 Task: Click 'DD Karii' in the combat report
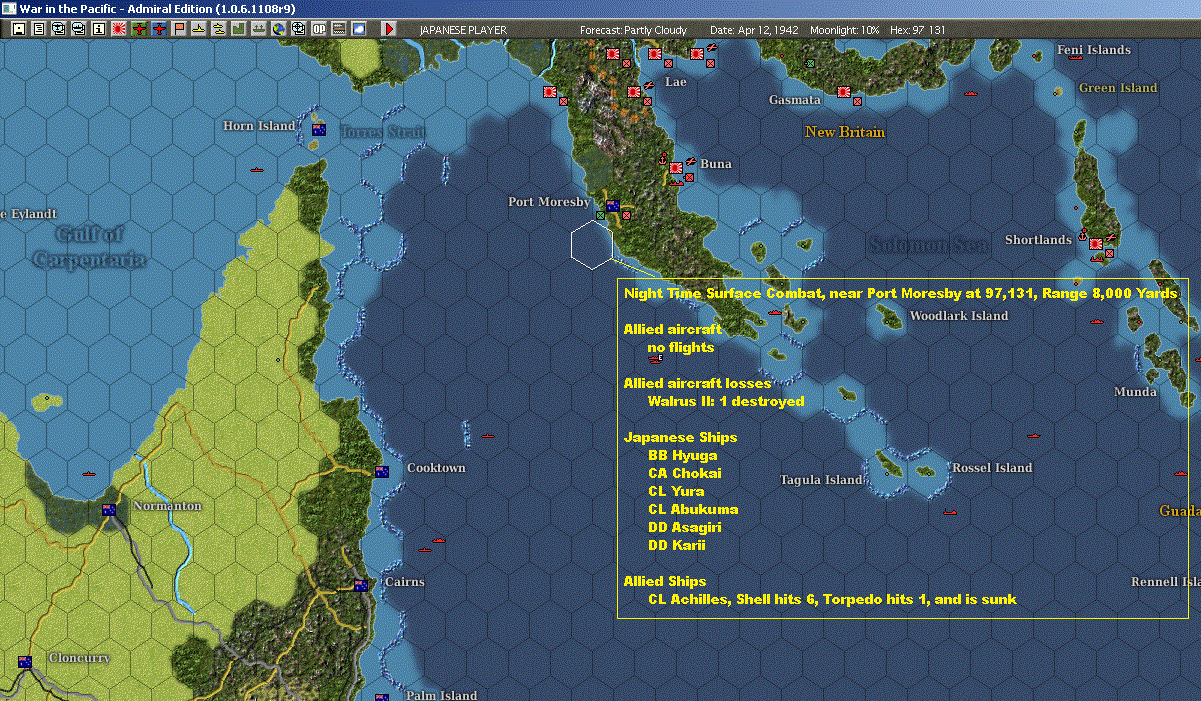677,546
